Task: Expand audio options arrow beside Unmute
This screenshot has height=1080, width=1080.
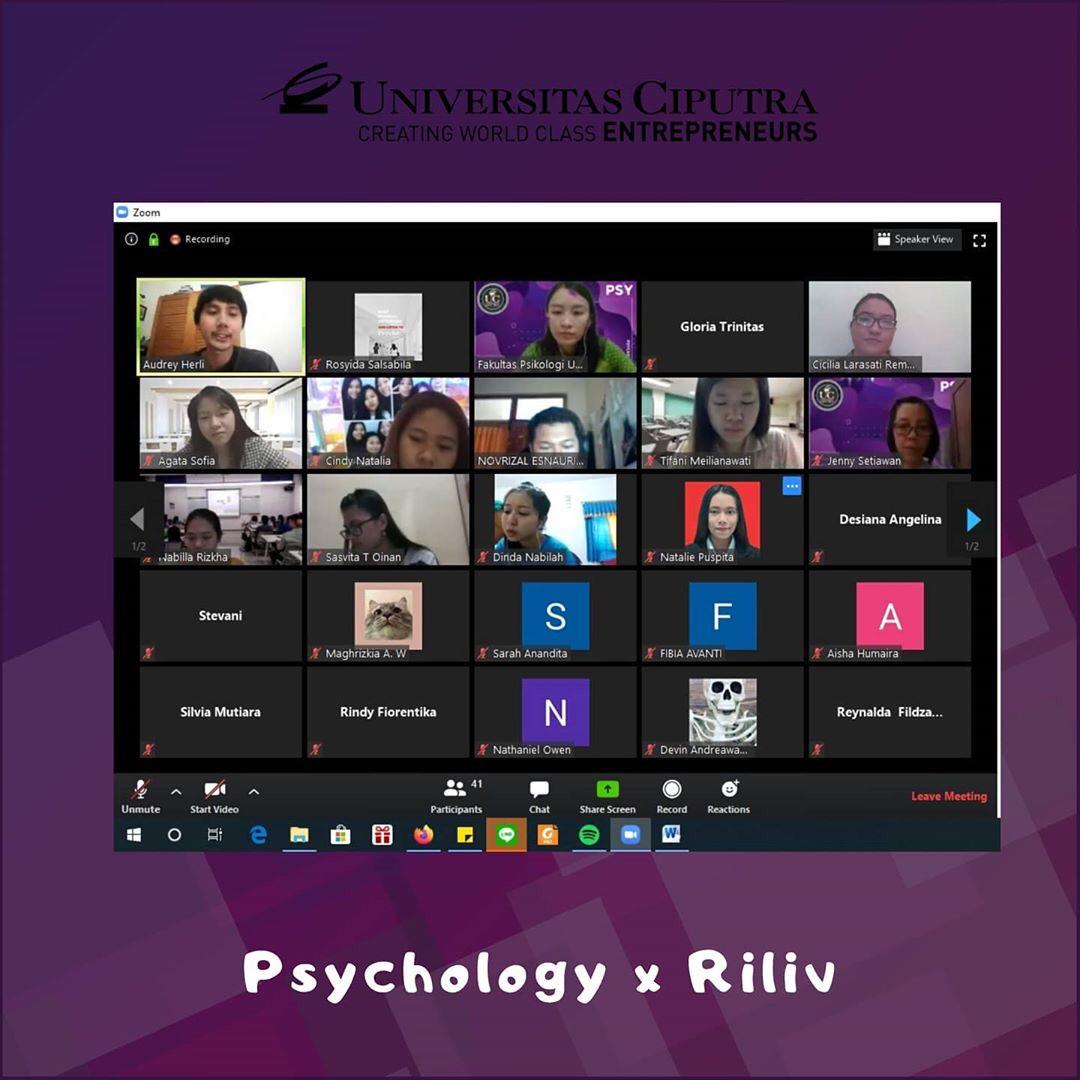Action: [176, 791]
